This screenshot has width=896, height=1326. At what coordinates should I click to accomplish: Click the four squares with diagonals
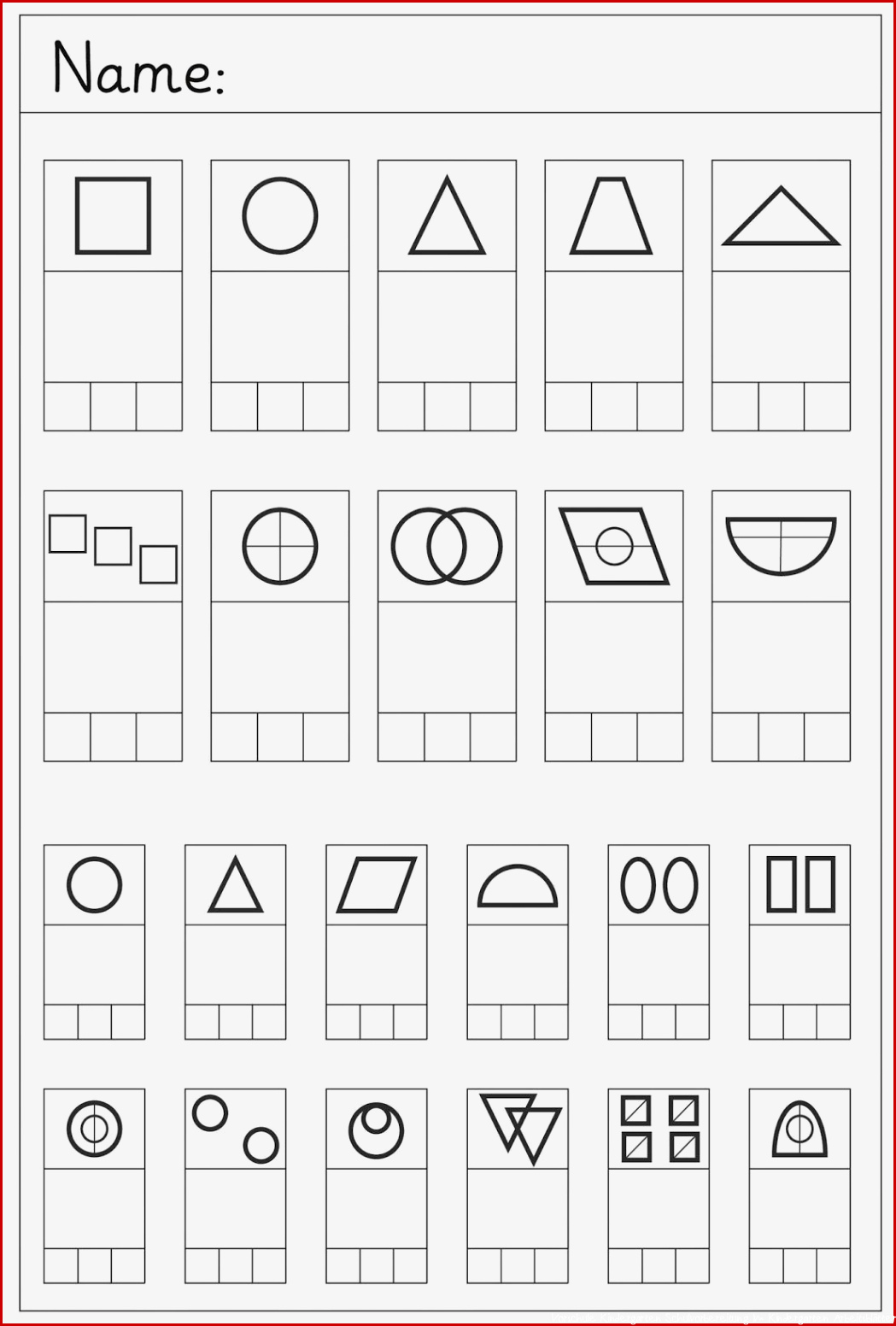[659, 1129]
